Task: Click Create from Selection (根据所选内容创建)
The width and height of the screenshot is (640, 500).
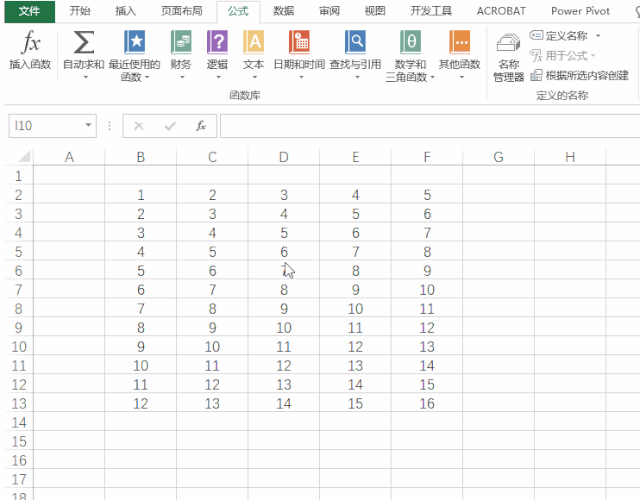Action: point(580,76)
